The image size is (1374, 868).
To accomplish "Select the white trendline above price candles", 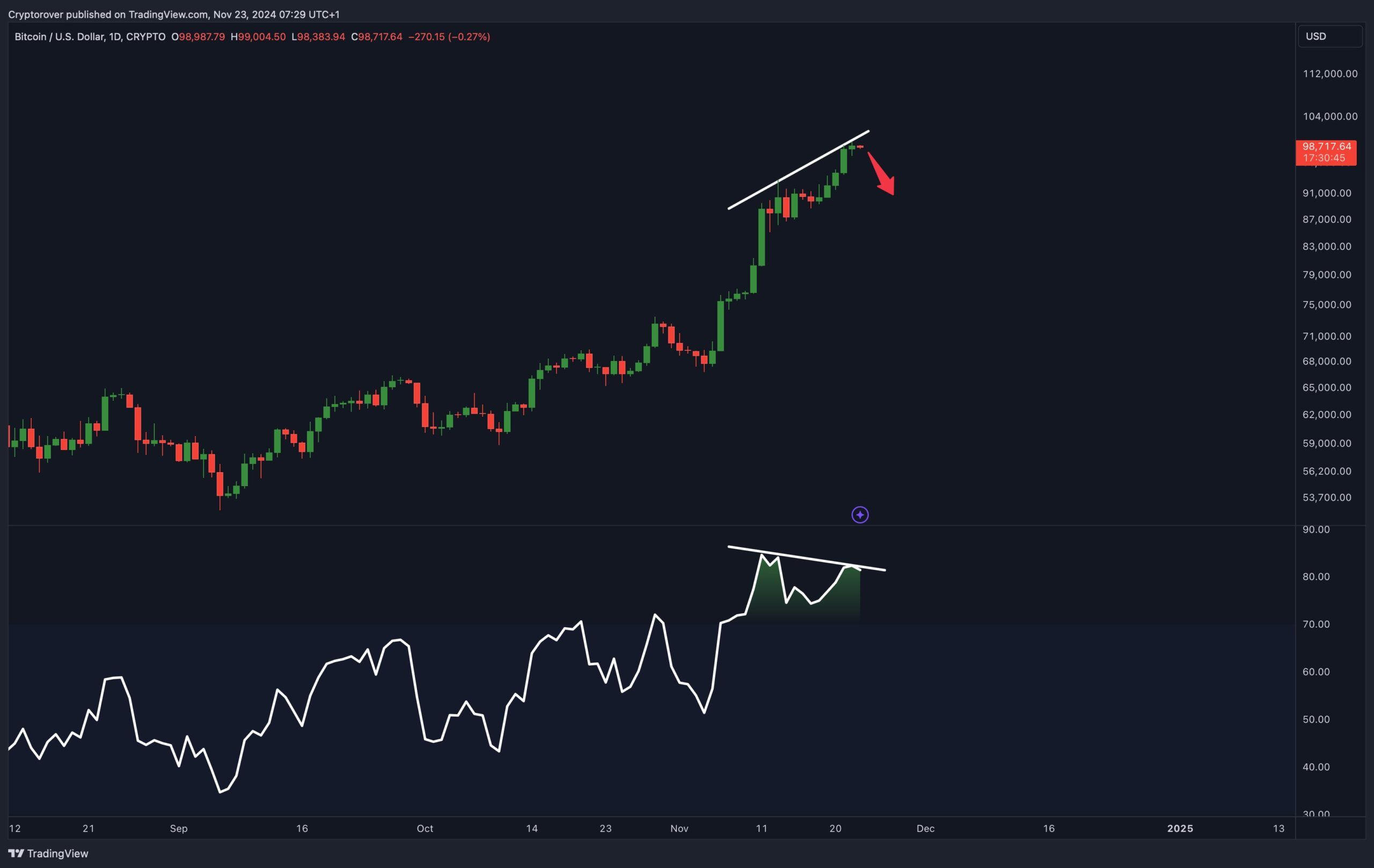I will [799, 170].
